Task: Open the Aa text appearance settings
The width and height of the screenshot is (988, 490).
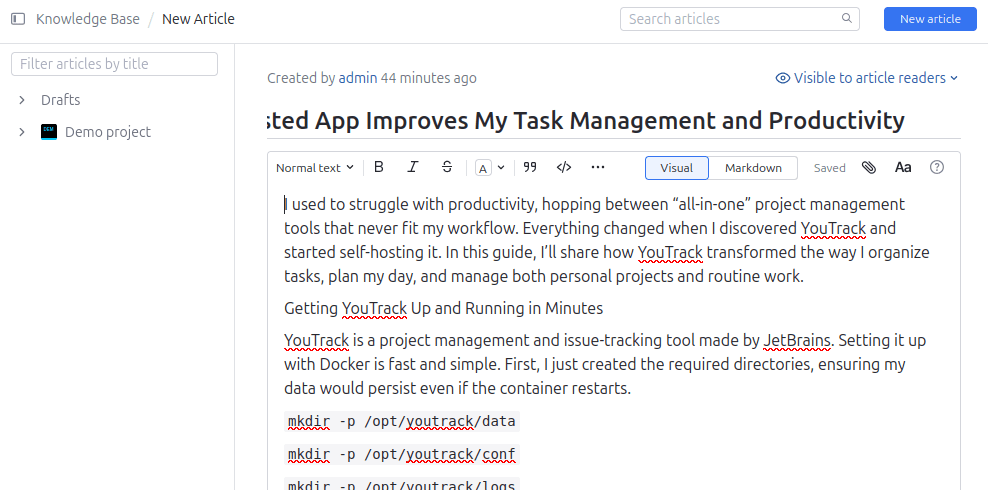Action: 903,168
